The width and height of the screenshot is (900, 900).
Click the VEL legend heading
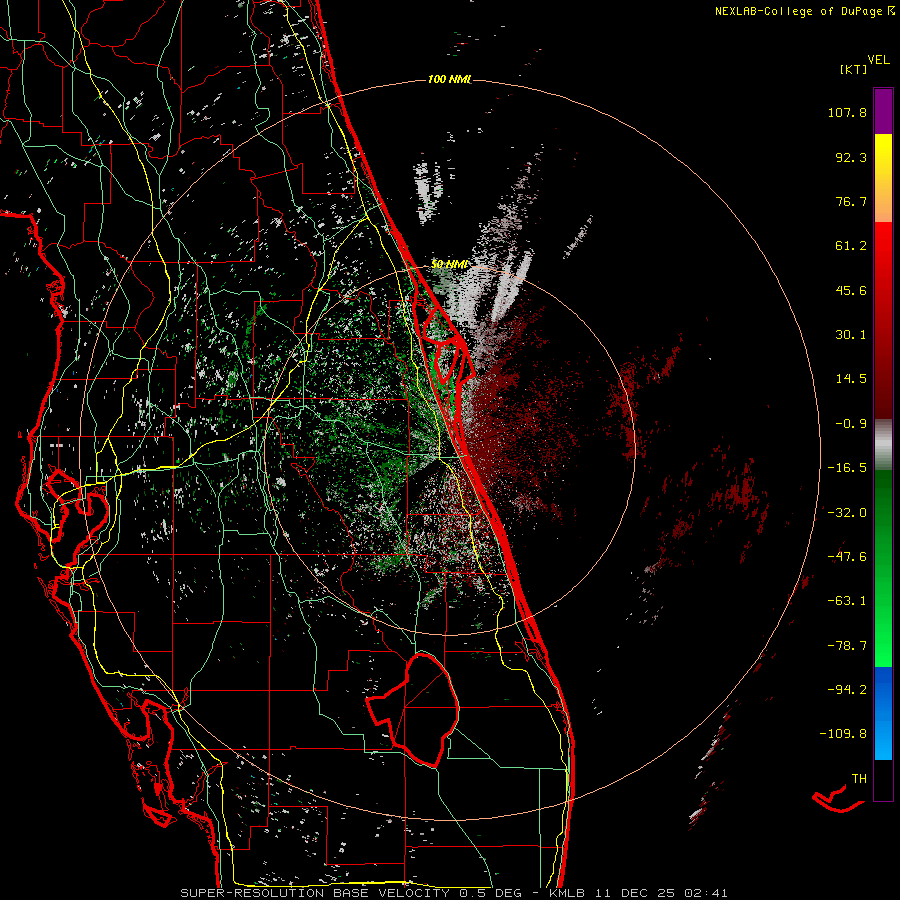[878, 60]
